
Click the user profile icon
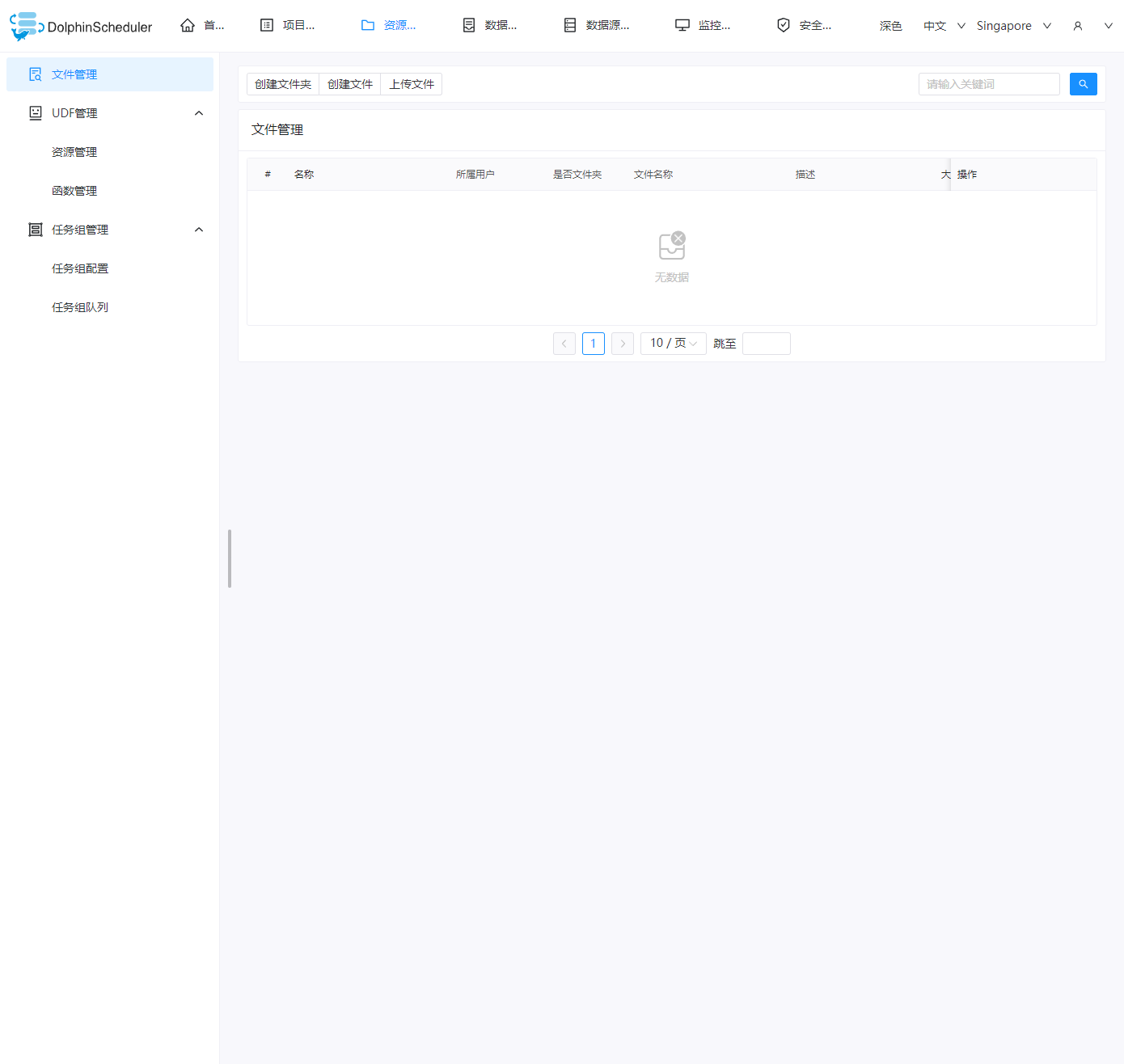coord(1078,26)
